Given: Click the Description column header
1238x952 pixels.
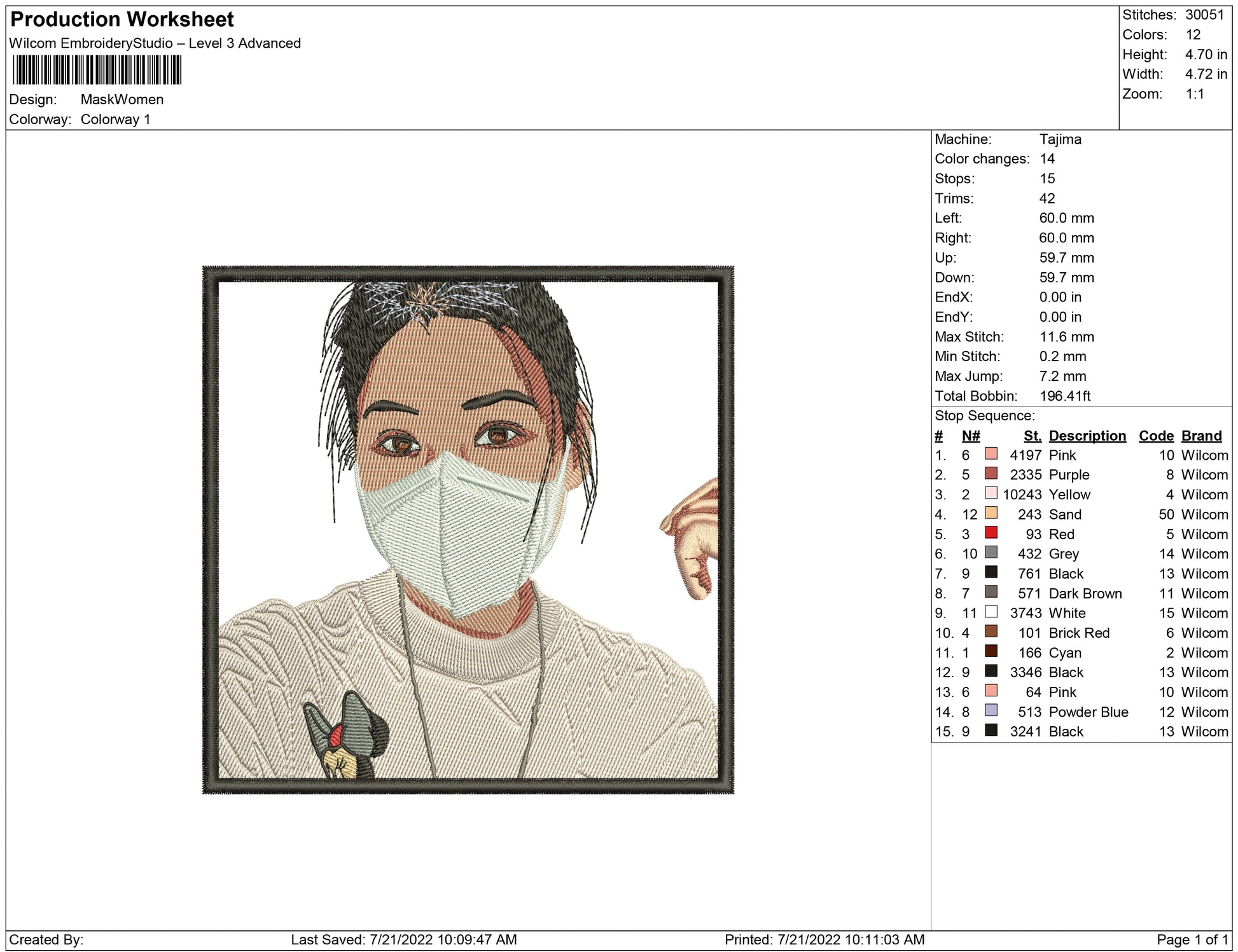Looking at the screenshot, I should (1087, 436).
